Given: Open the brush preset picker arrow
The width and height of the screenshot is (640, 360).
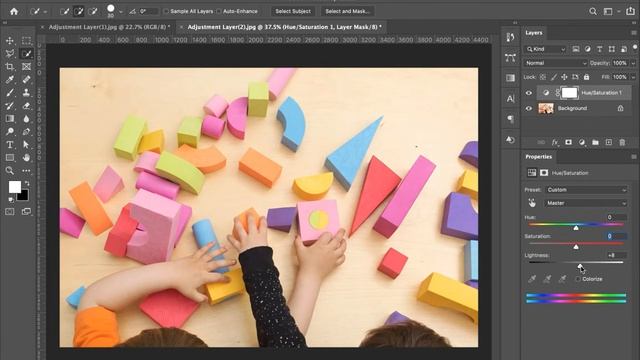Looking at the screenshot, I should coord(121,12).
